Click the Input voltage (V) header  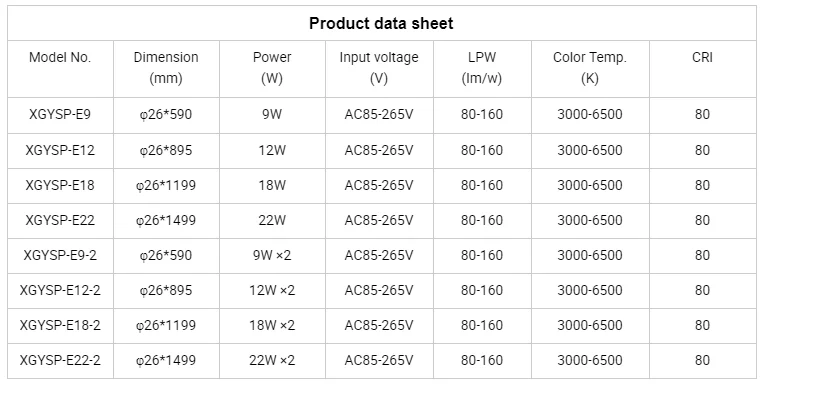pos(379,68)
